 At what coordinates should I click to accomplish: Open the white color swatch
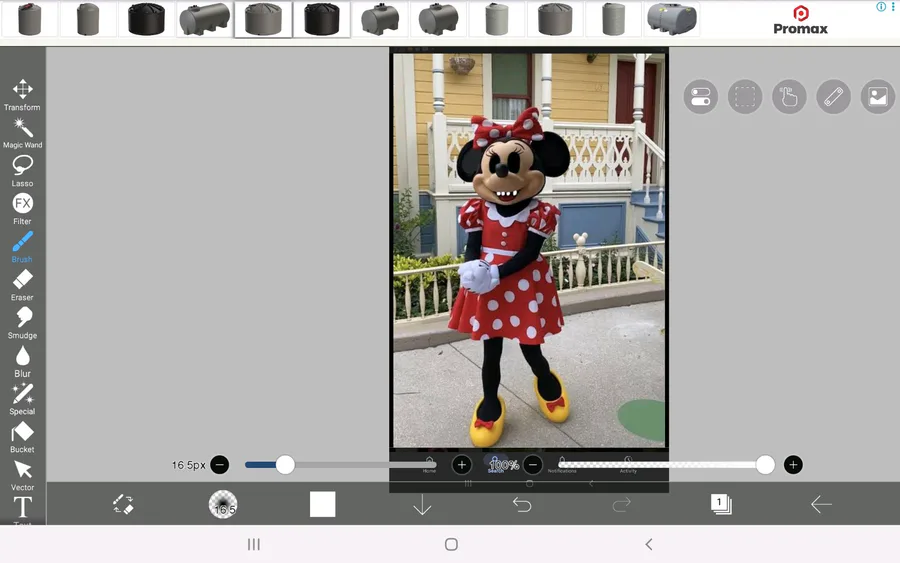pos(323,504)
